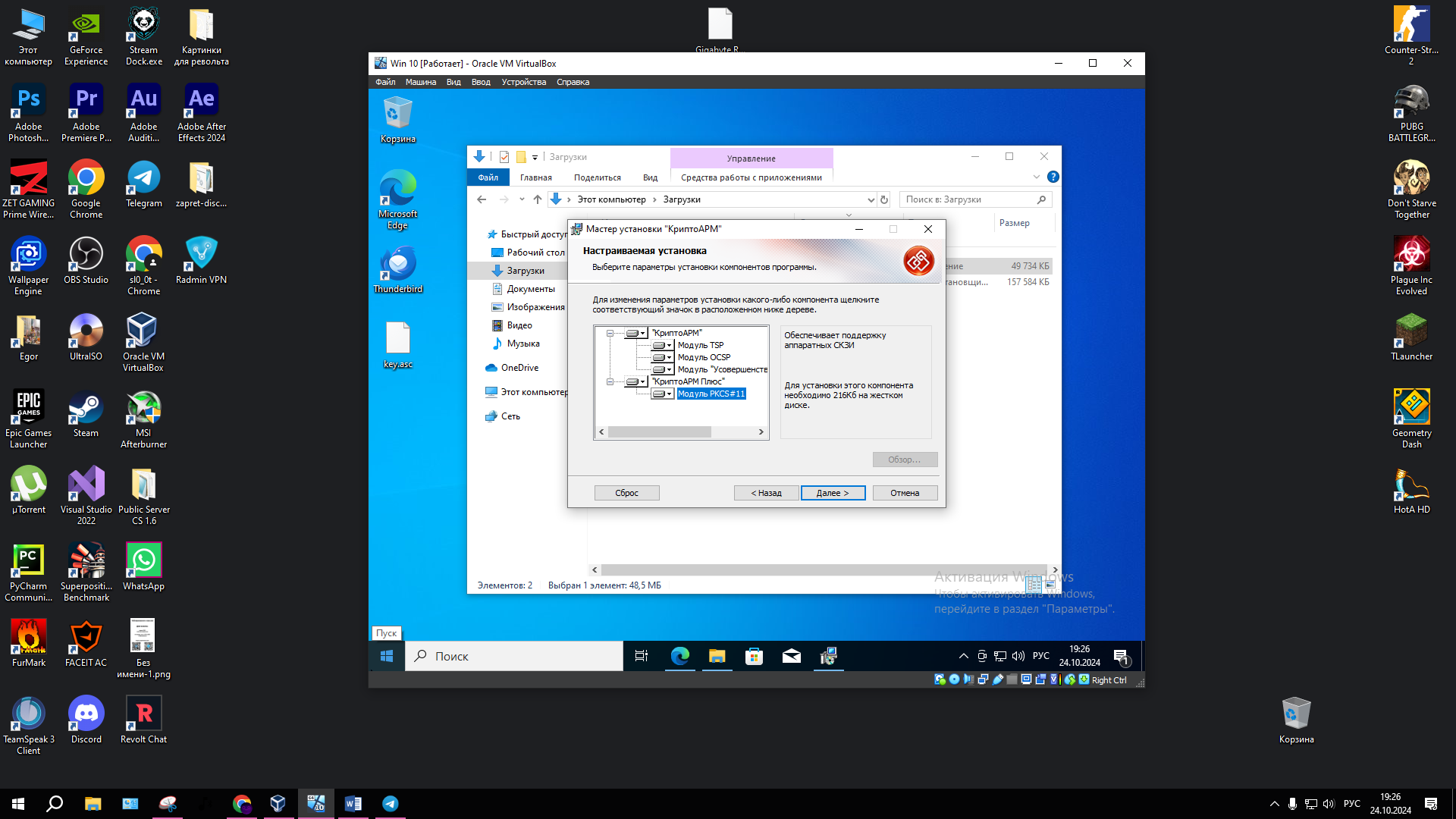Click the component tree horizontal scrollbar thumb
Image resolution: width=1456 pixels, height=819 pixels.
(x=659, y=431)
